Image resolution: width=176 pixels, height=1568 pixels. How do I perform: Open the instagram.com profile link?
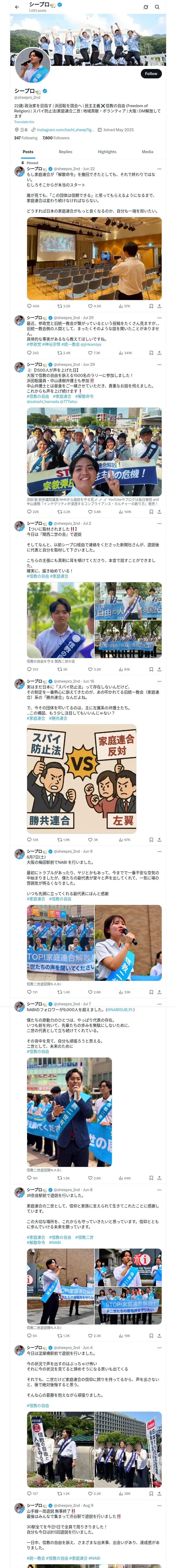tap(65, 130)
